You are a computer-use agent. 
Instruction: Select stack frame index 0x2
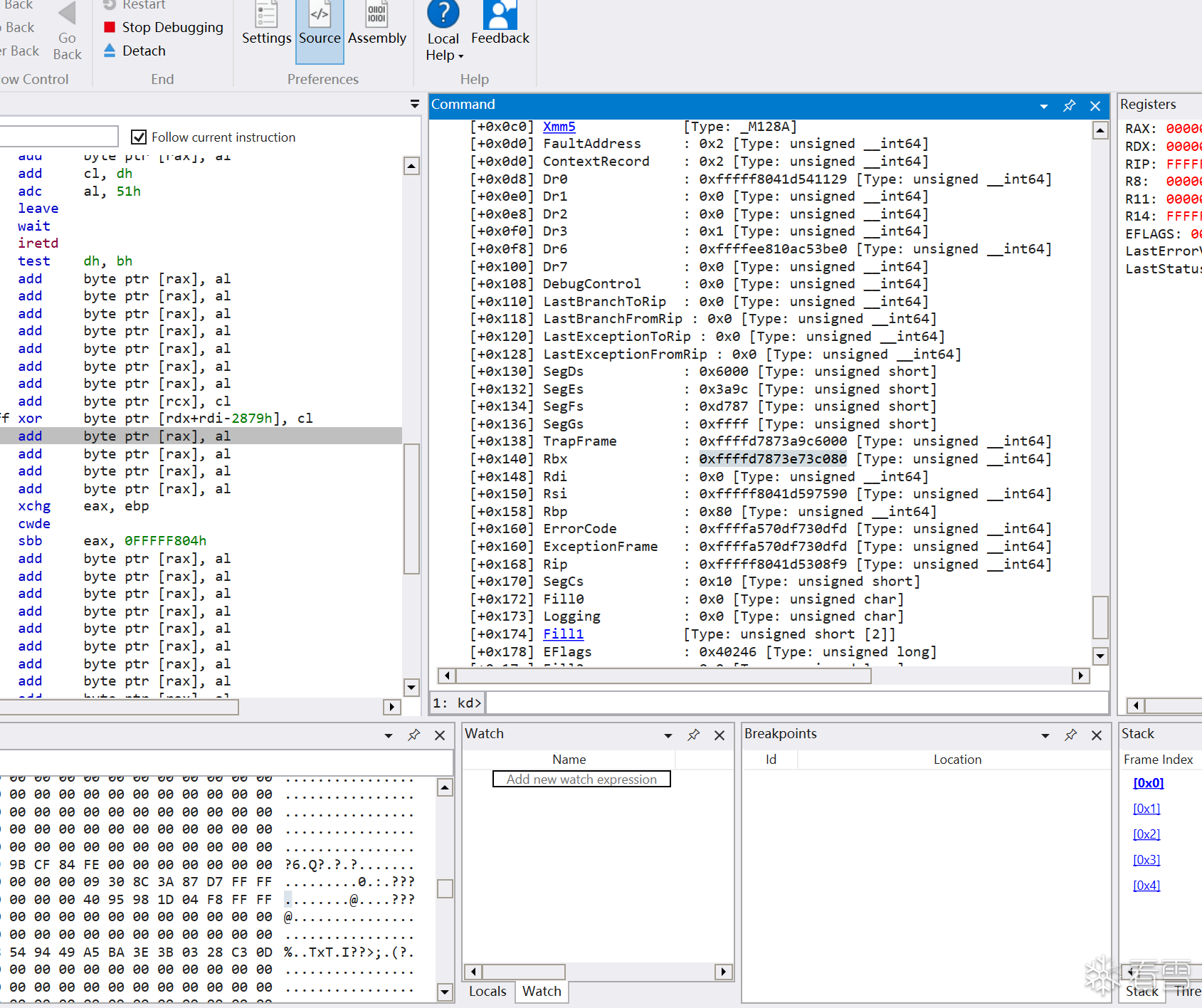coord(1146,834)
